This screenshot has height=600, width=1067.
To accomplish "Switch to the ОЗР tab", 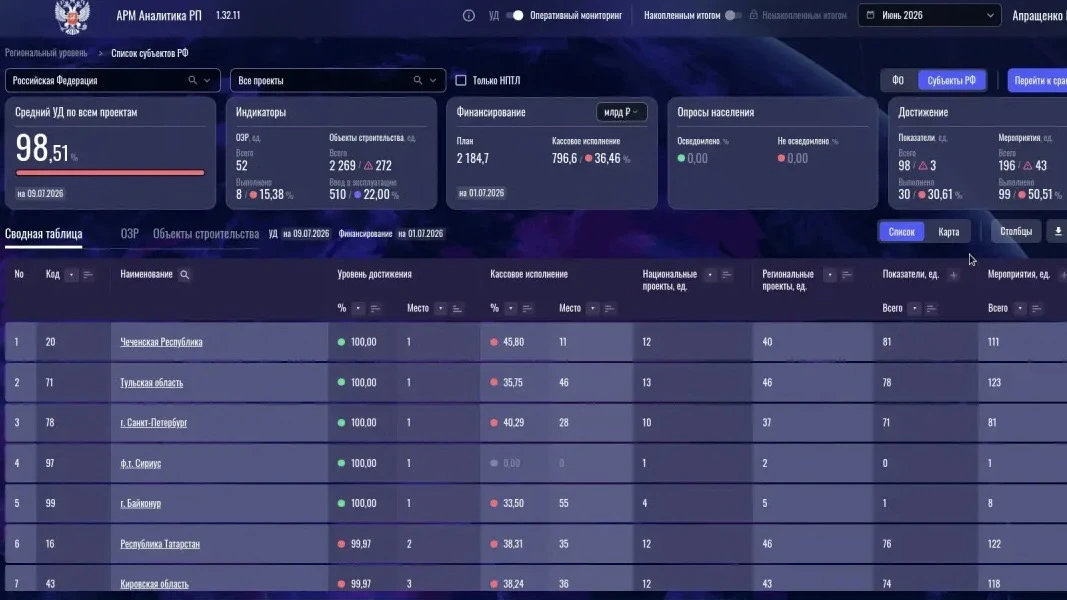I will click(129, 233).
